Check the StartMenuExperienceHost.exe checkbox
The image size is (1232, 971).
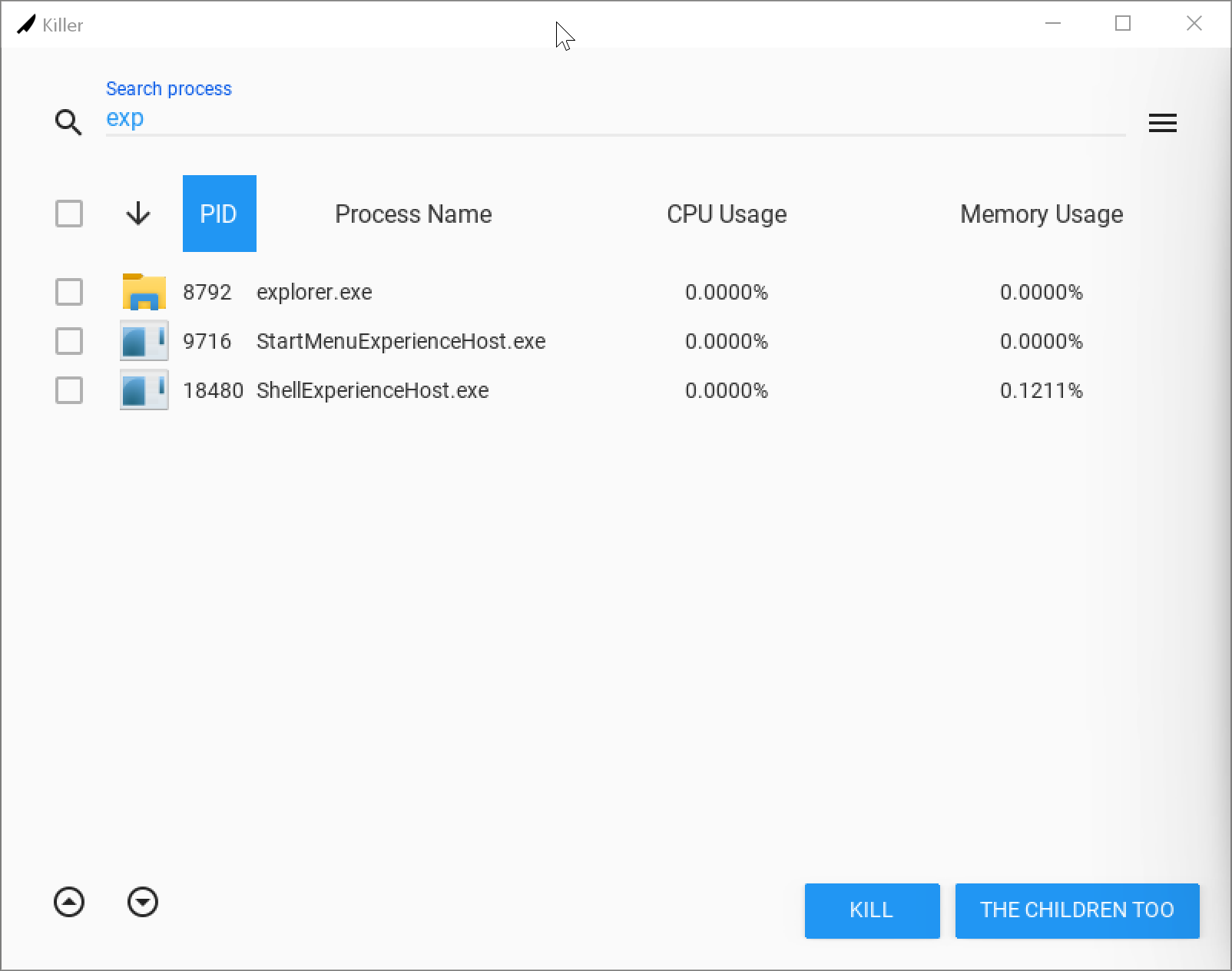[69, 341]
